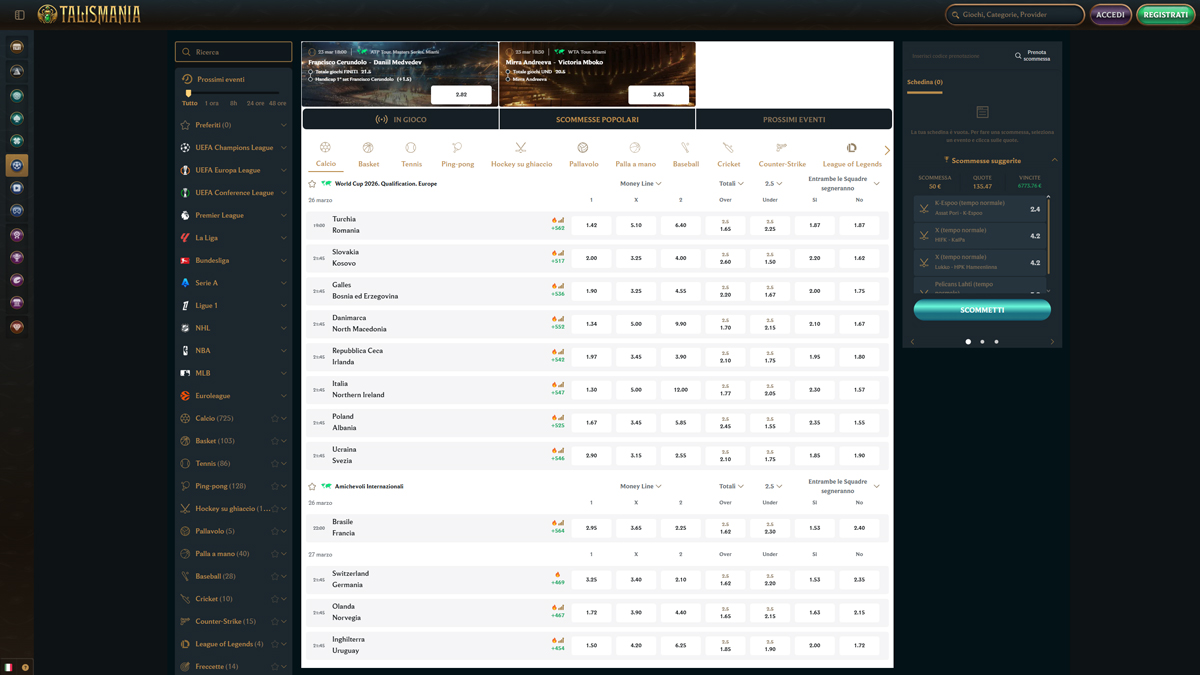Switch to the Prossimi Eventi tab
1200x675 pixels.
tap(794, 120)
